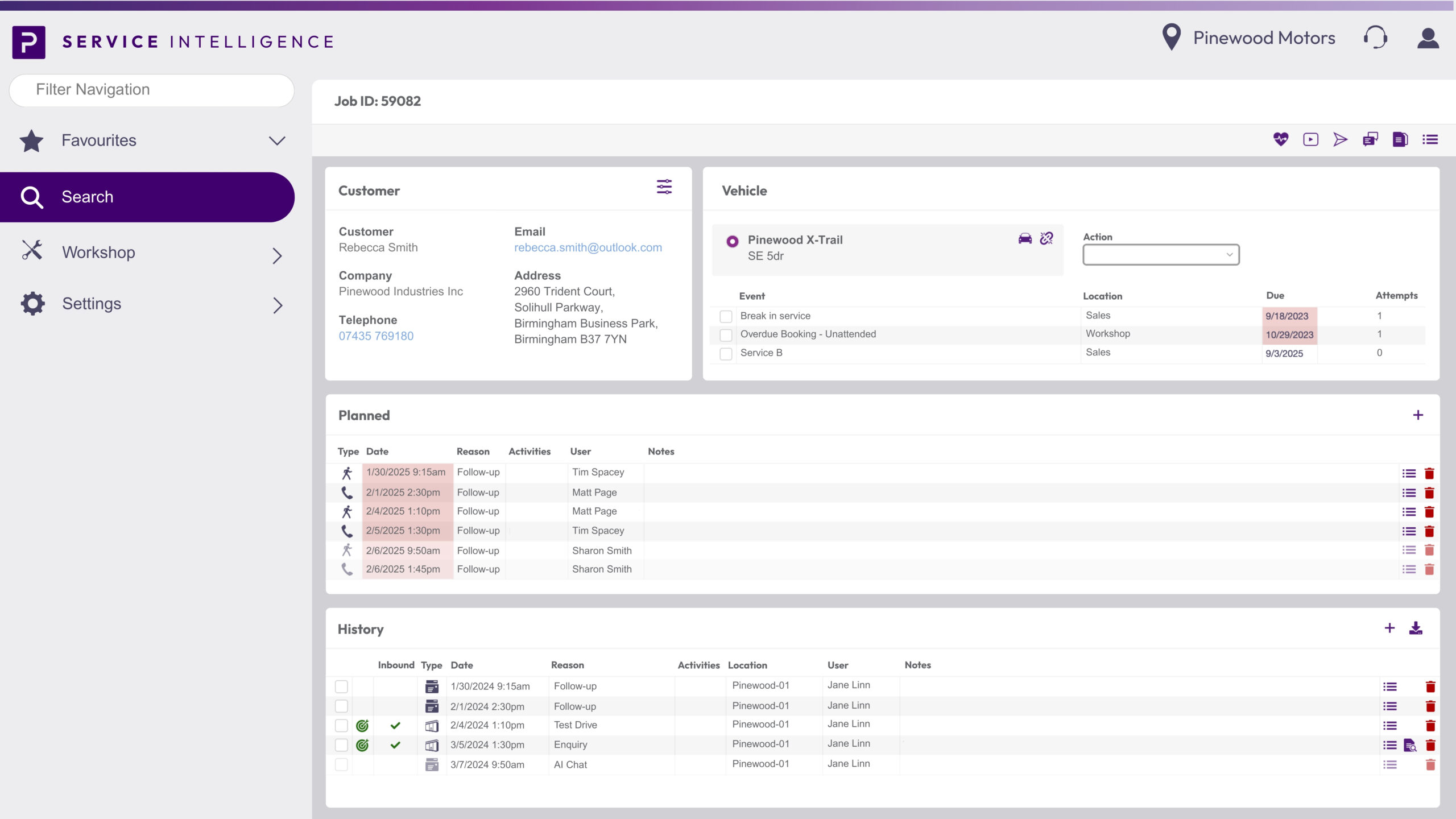The height and width of the screenshot is (819, 1456).
Task: Go to Search in the sidebar
Action: click(87, 197)
